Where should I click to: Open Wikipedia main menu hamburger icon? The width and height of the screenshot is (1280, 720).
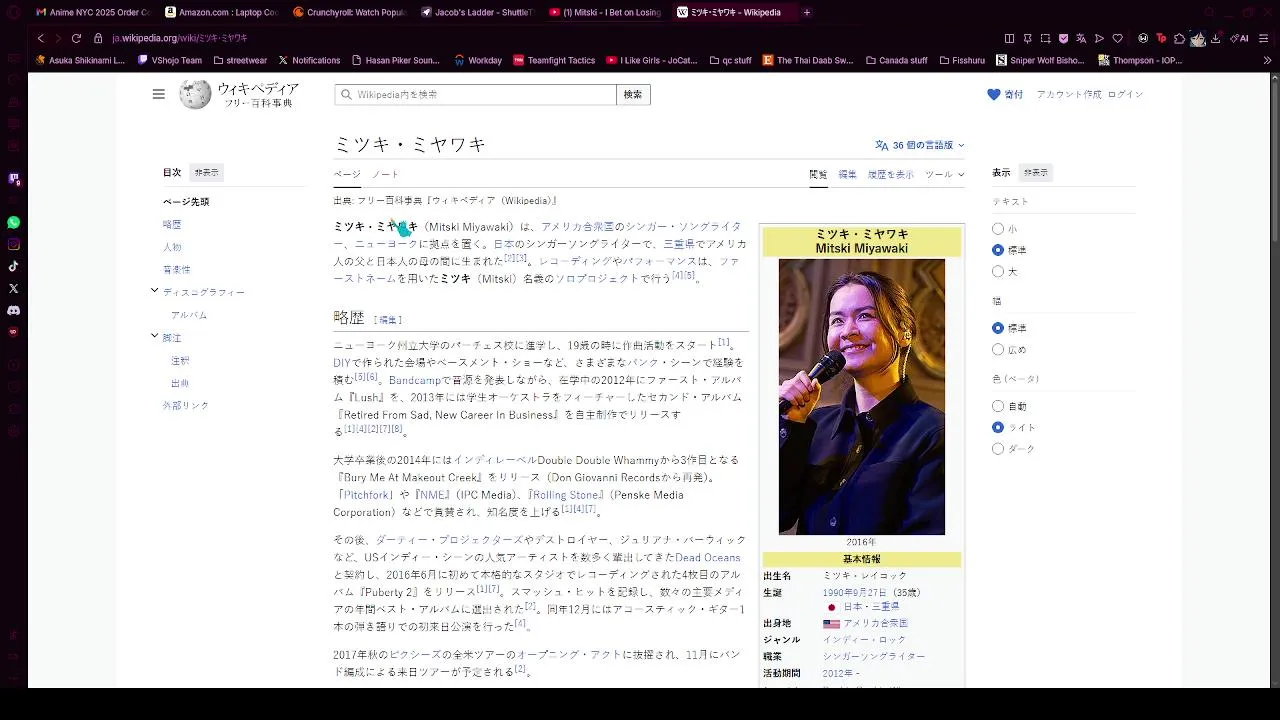(x=158, y=94)
